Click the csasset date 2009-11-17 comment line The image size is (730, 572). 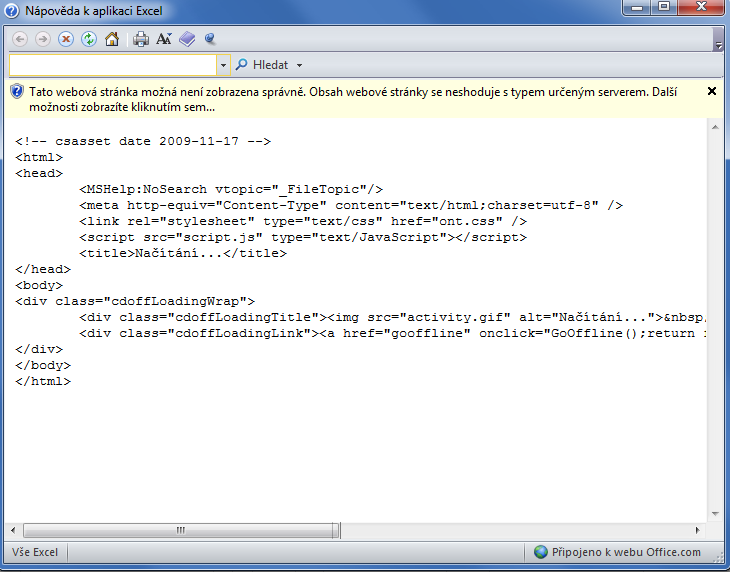(143, 141)
